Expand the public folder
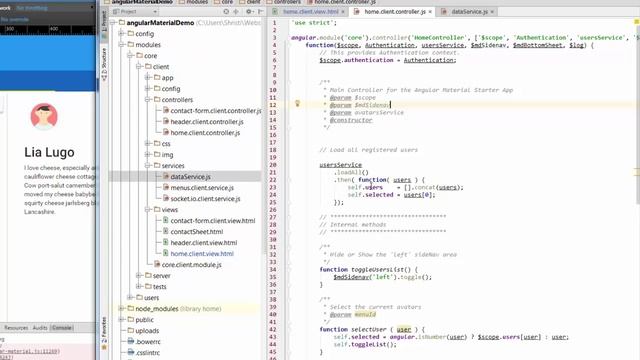 tap(122, 320)
